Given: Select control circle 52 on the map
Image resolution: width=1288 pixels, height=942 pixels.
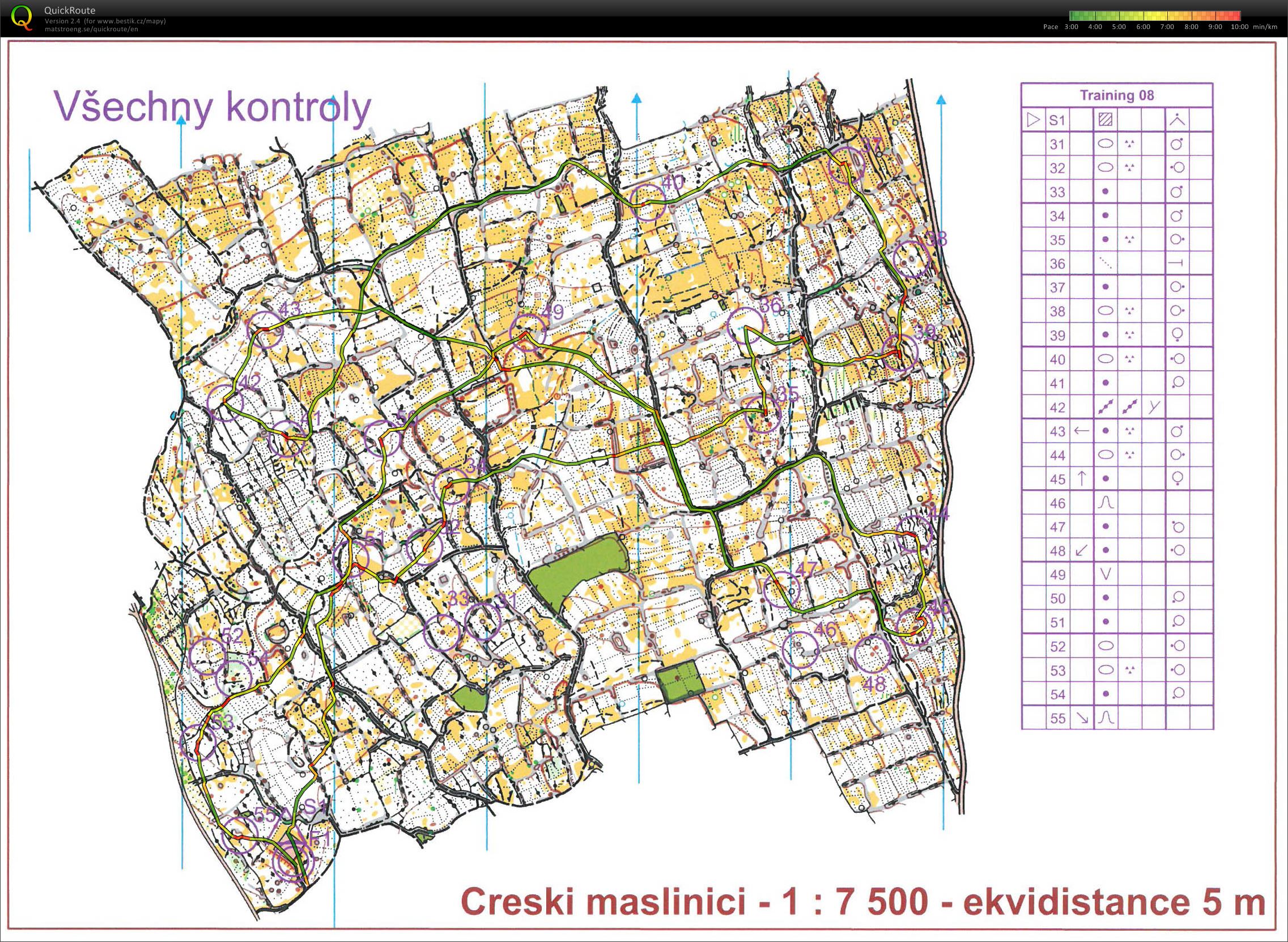Looking at the screenshot, I should pyautogui.click(x=206, y=656).
